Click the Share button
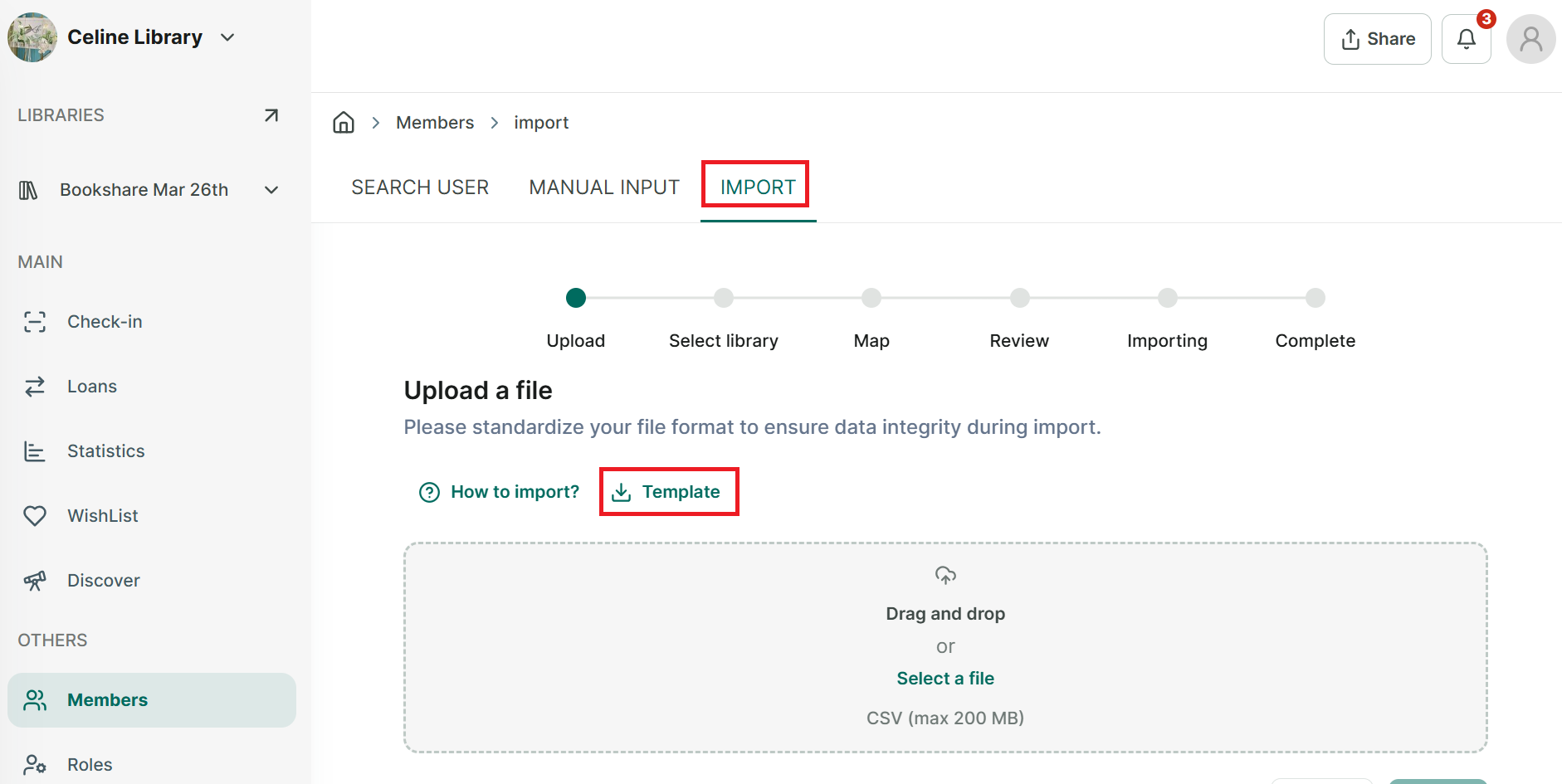The height and width of the screenshot is (784, 1562). pos(1378,39)
